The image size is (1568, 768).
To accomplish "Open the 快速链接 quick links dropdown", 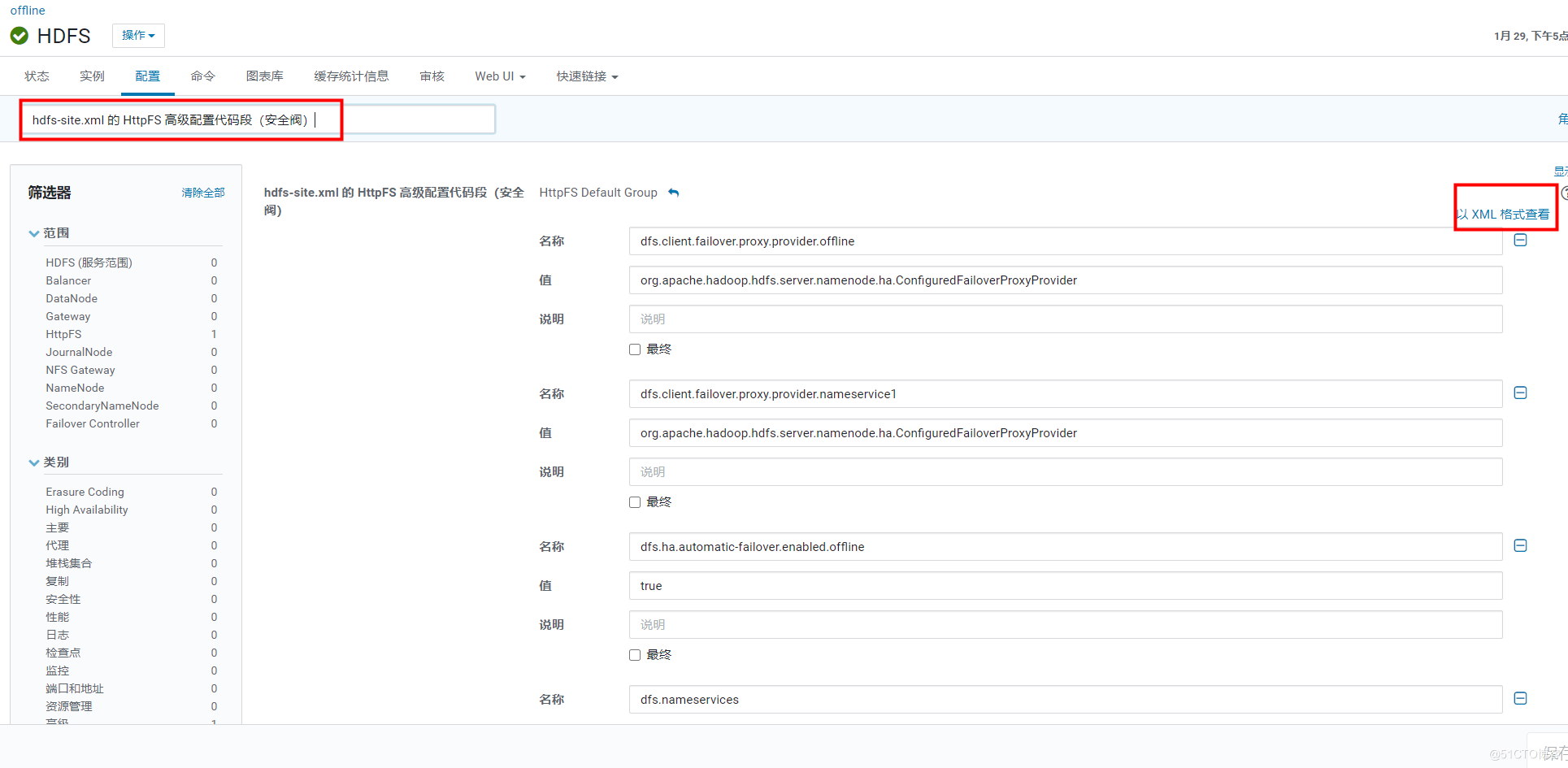I will pyautogui.click(x=587, y=76).
